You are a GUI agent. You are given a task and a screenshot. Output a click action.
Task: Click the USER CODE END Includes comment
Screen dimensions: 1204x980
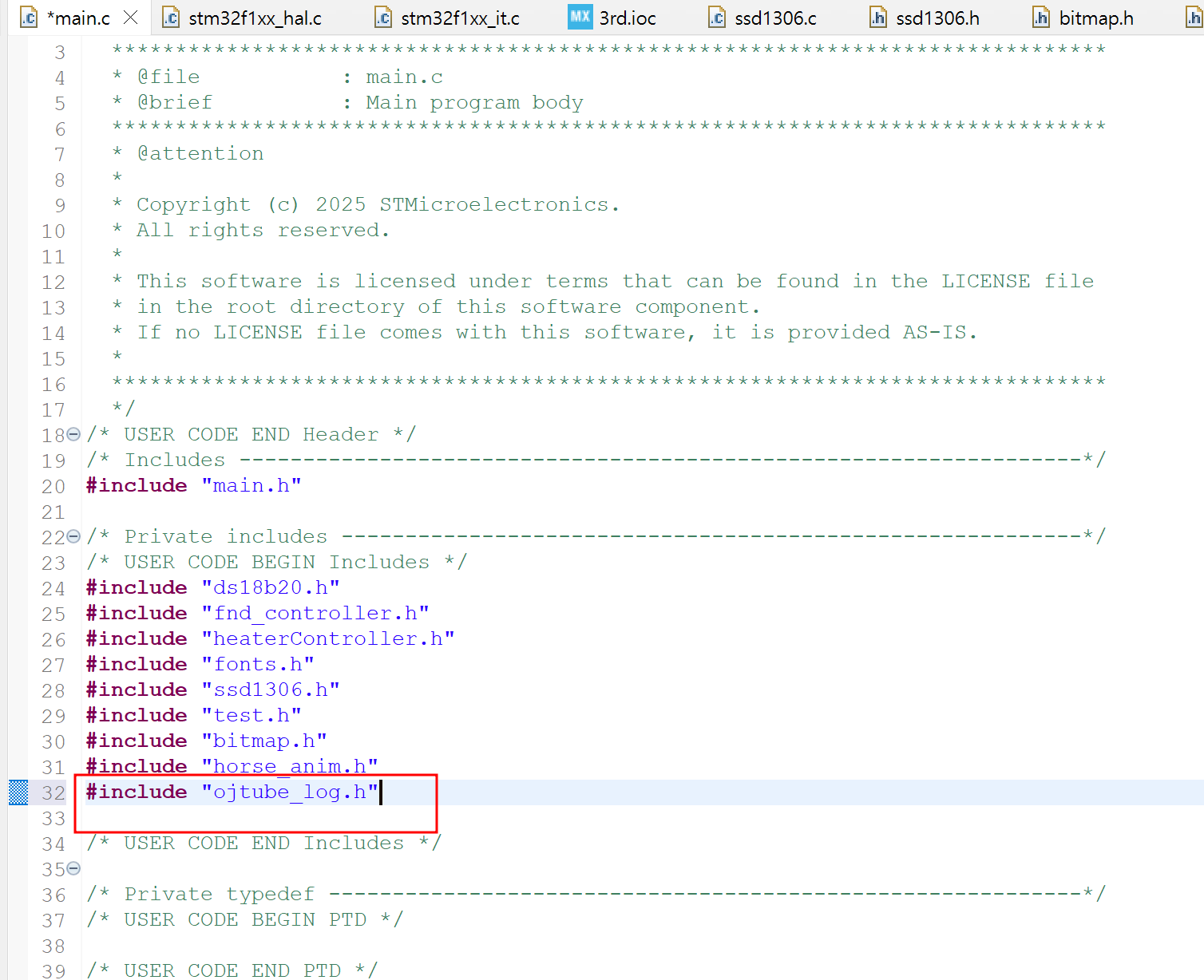click(263, 843)
